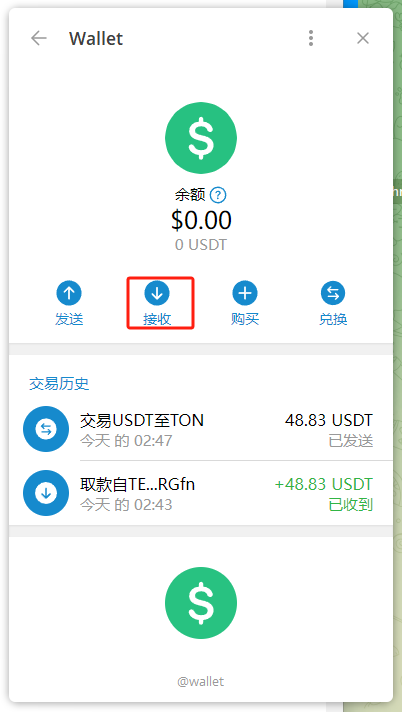
Task: Click the @wallet handle link
Action: pyautogui.click(x=201, y=682)
